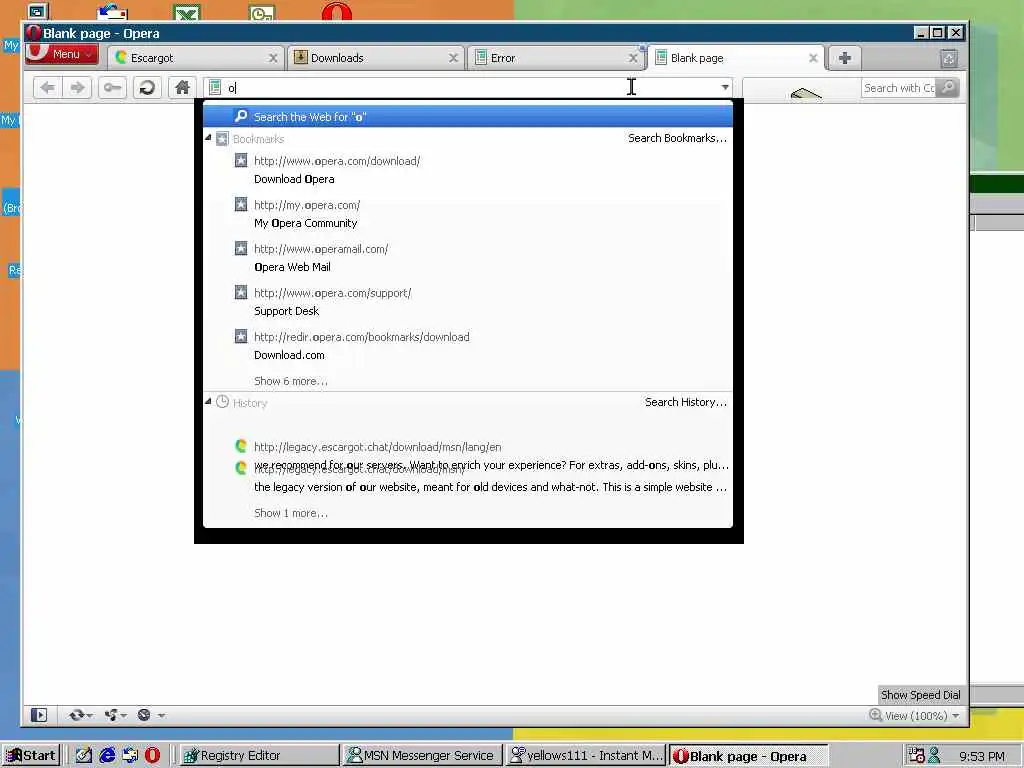Click star icon beside Download Opera
Viewport: 1024px width, 768px height.
241,160
